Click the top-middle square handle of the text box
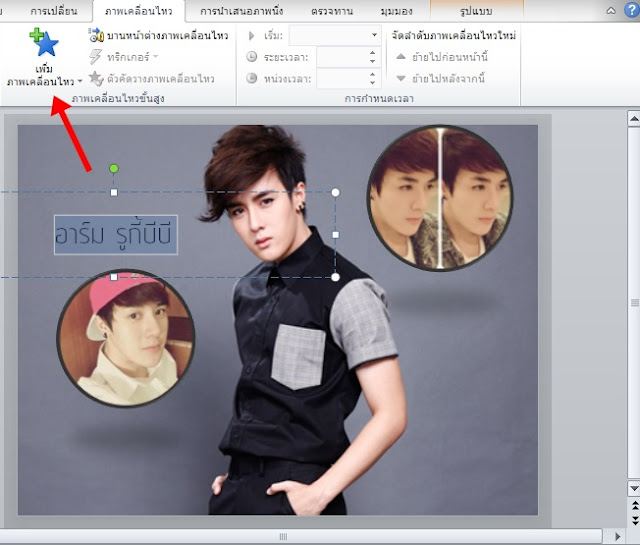The width and height of the screenshot is (640, 545). tap(114, 192)
